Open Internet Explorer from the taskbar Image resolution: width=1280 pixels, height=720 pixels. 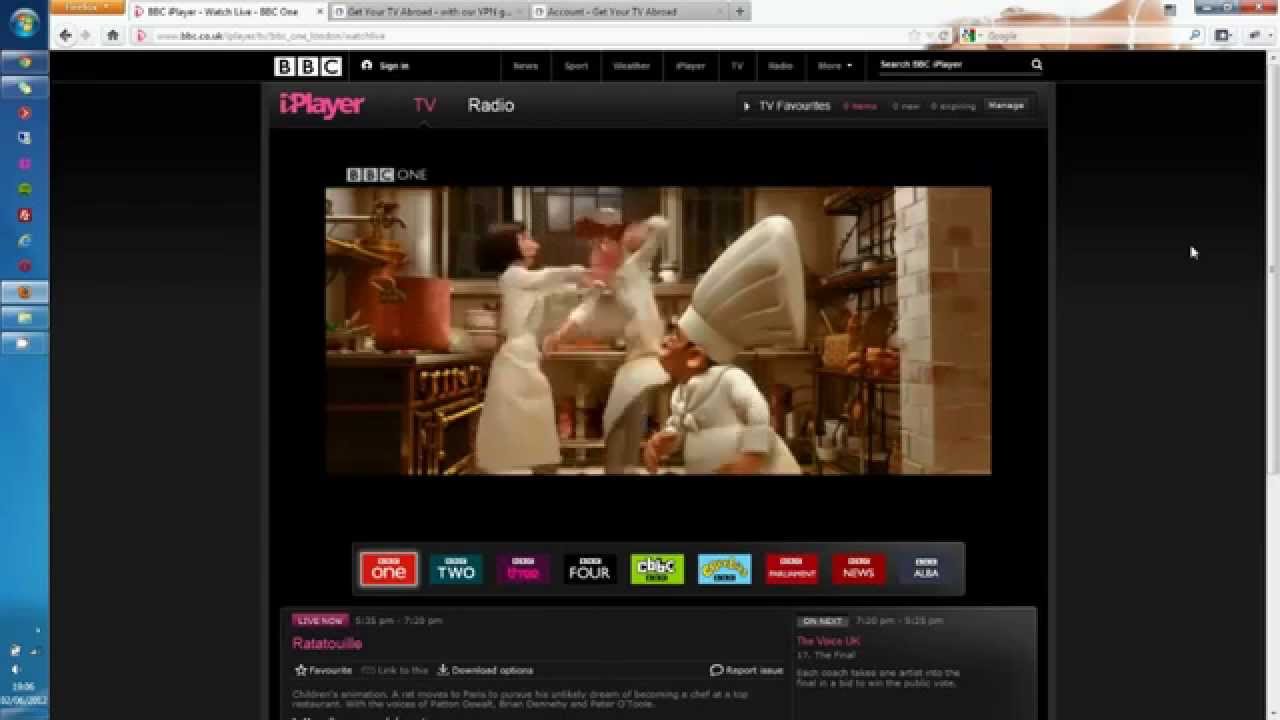[x=25, y=240]
